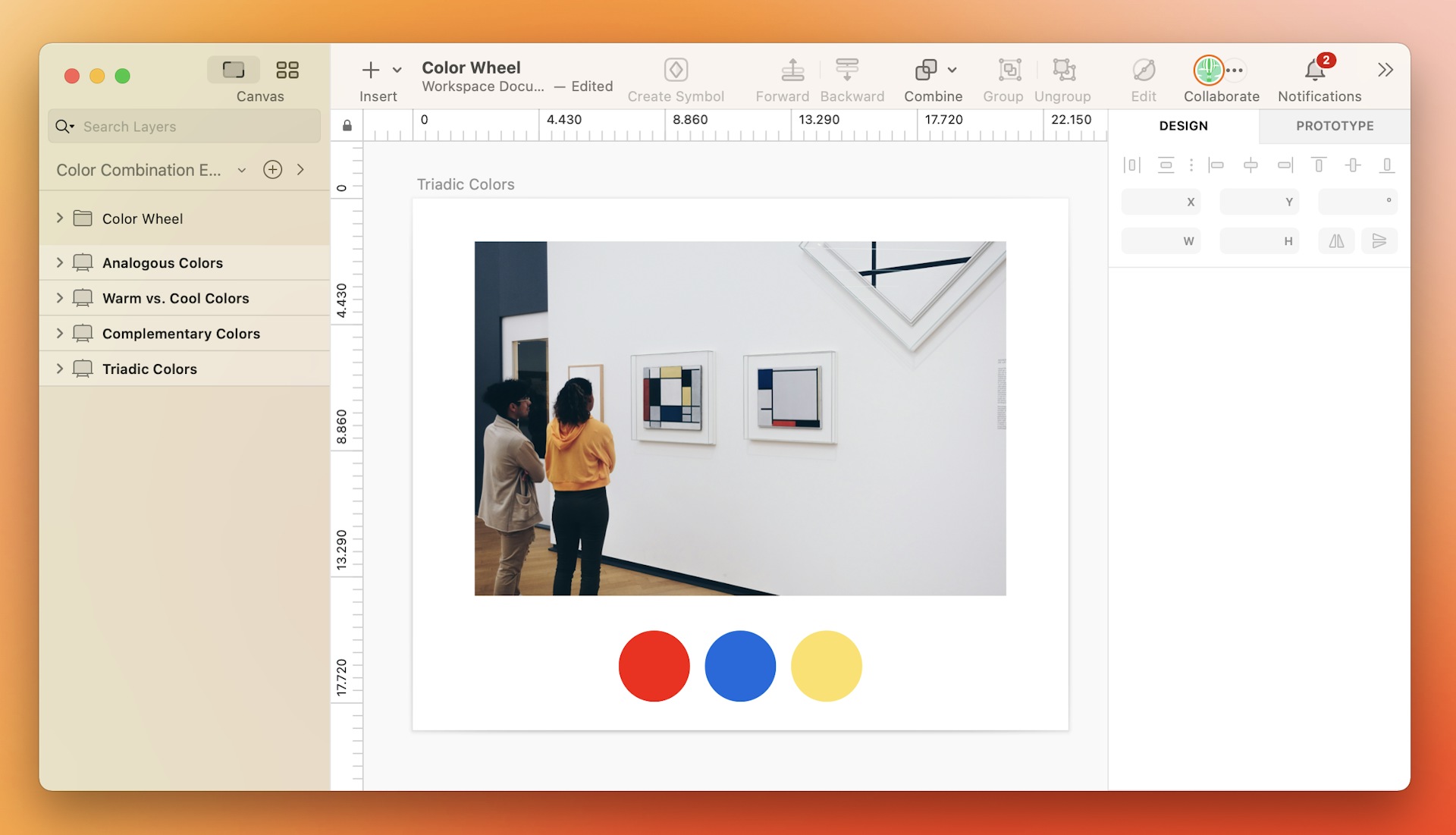The image size is (1456, 835).
Task: Select the red circle on the canvas
Action: click(654, 665)
